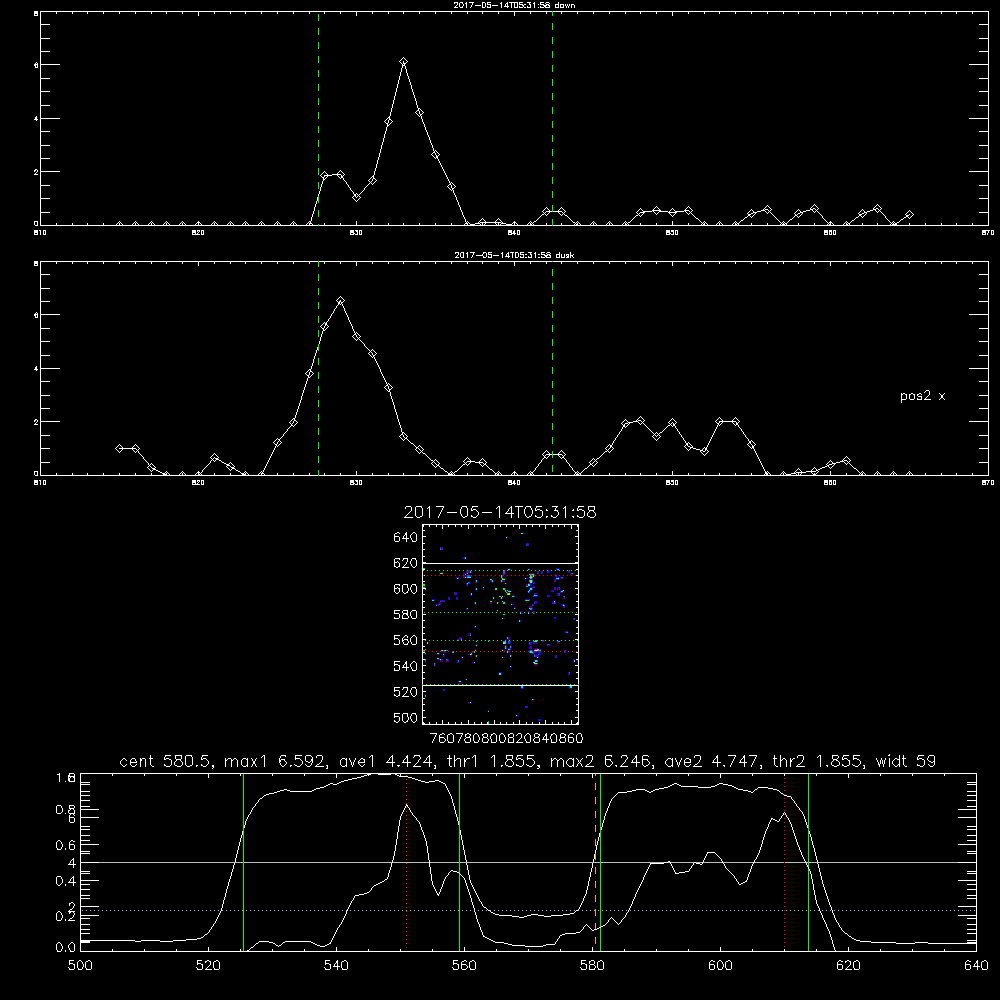Click the '0.0' y-axis label of bottom plot
Image resolution: width=1000 pixels, height=1000 pixels.
(x=66, y=948)
